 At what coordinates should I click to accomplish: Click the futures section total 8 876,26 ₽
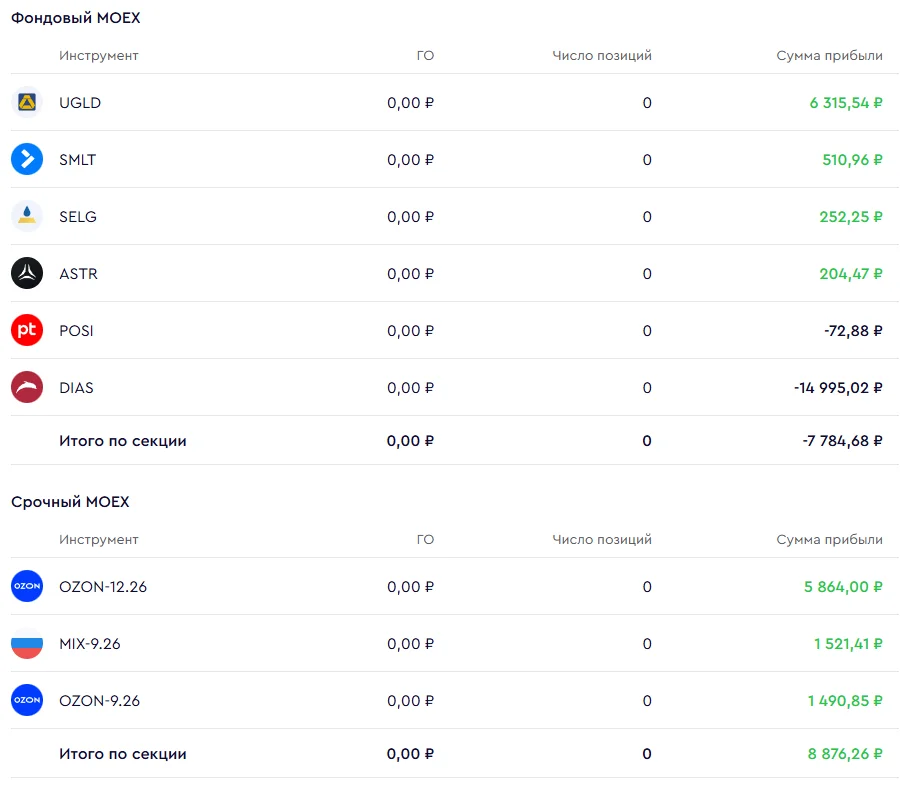click(x=845, y=754)
